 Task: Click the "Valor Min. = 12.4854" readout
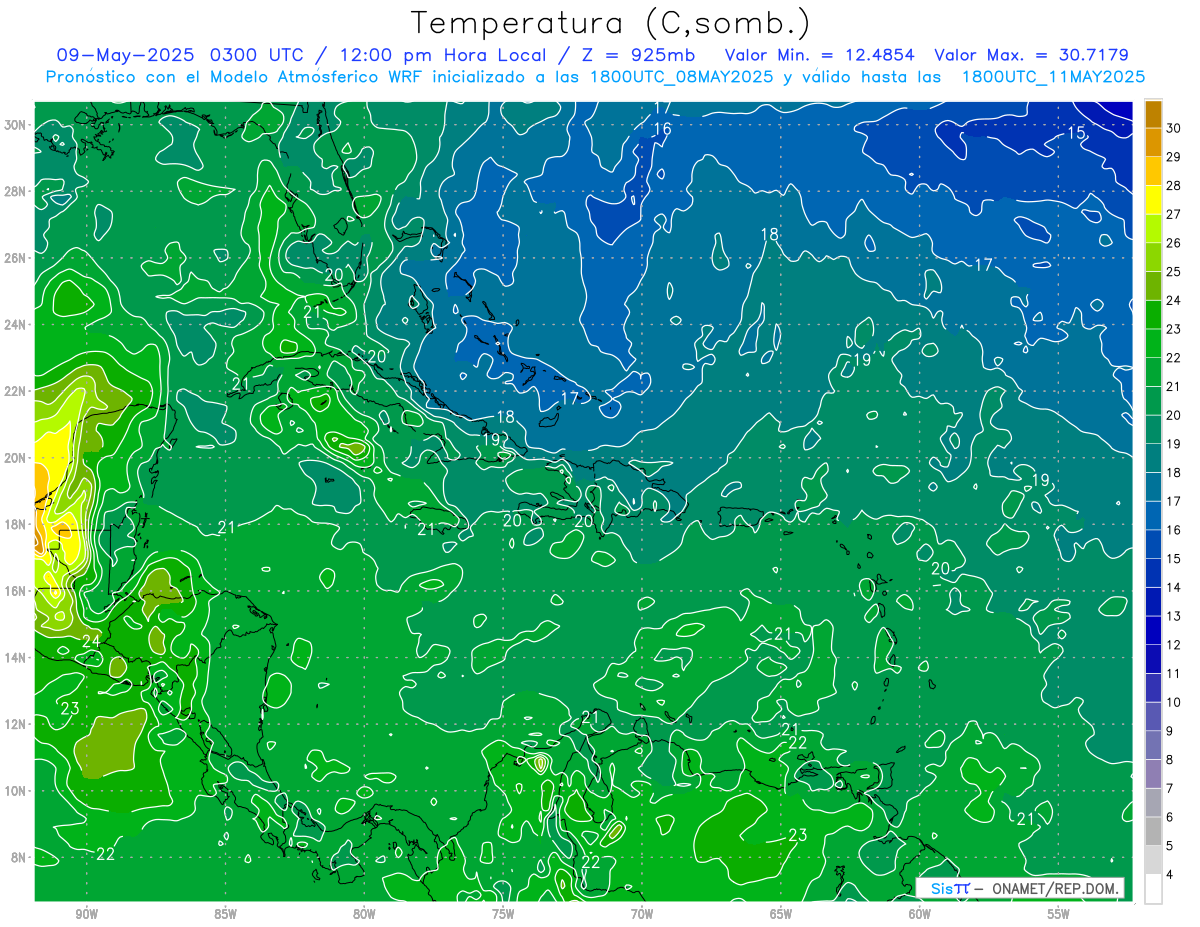tap(821, 55)
